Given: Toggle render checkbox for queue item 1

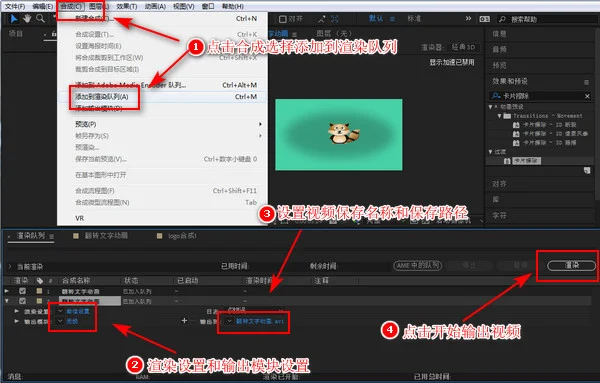Looking at the screenshot, I should click(x=23, y=291).
